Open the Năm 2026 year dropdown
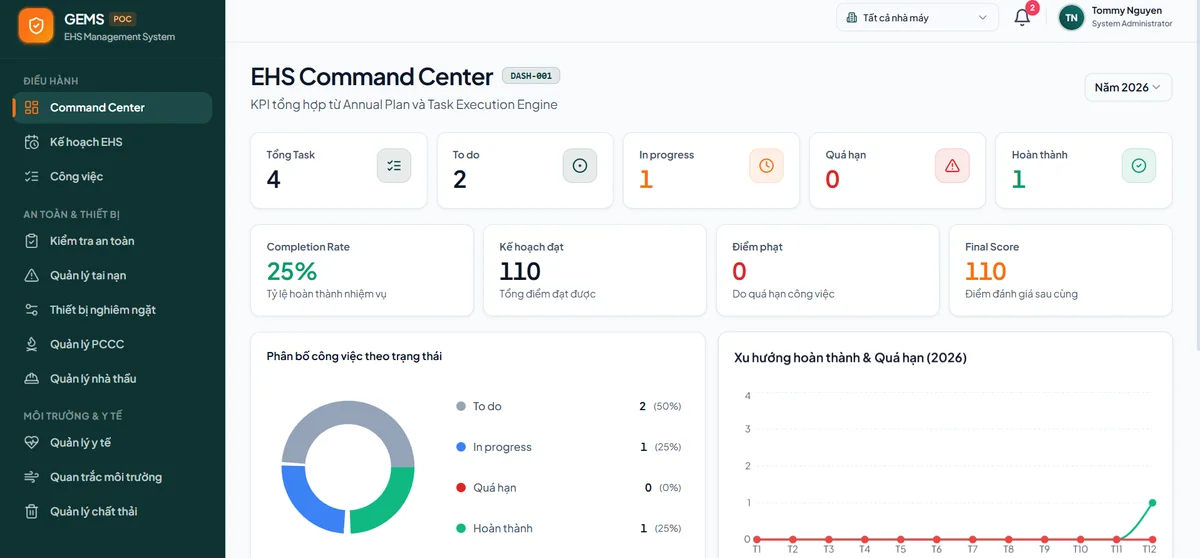Image resolution: width=1200 pixels, height=558 pixels. 1128,88
